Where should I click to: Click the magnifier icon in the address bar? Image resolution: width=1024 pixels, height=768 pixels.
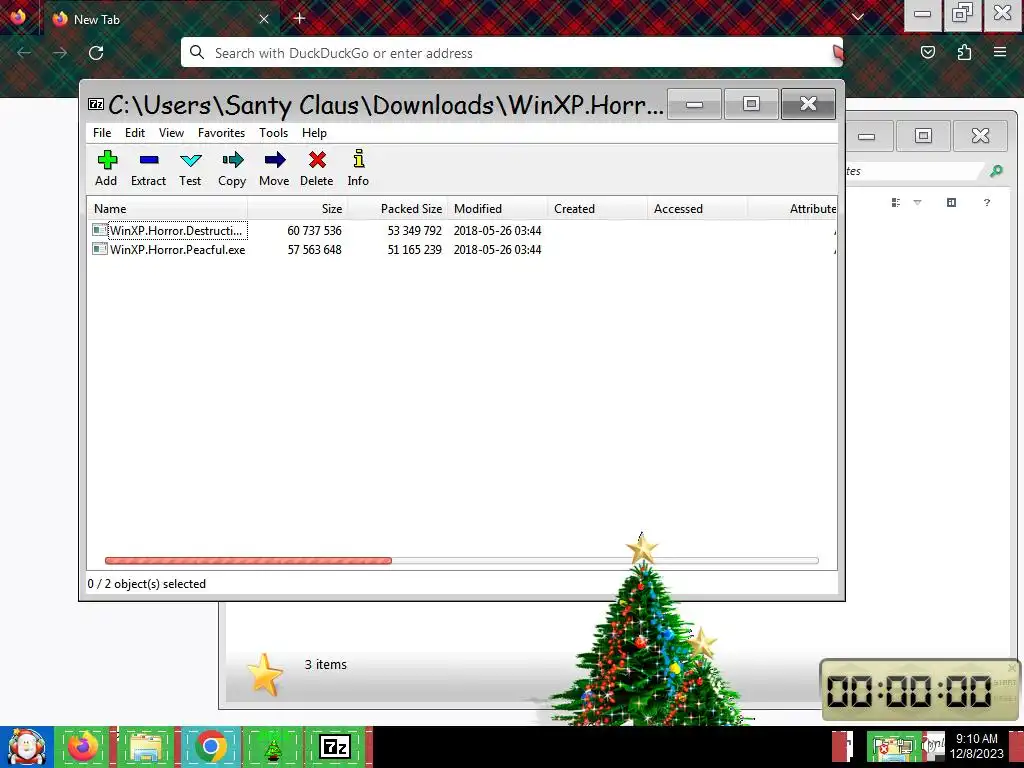(x=197, y=52)
